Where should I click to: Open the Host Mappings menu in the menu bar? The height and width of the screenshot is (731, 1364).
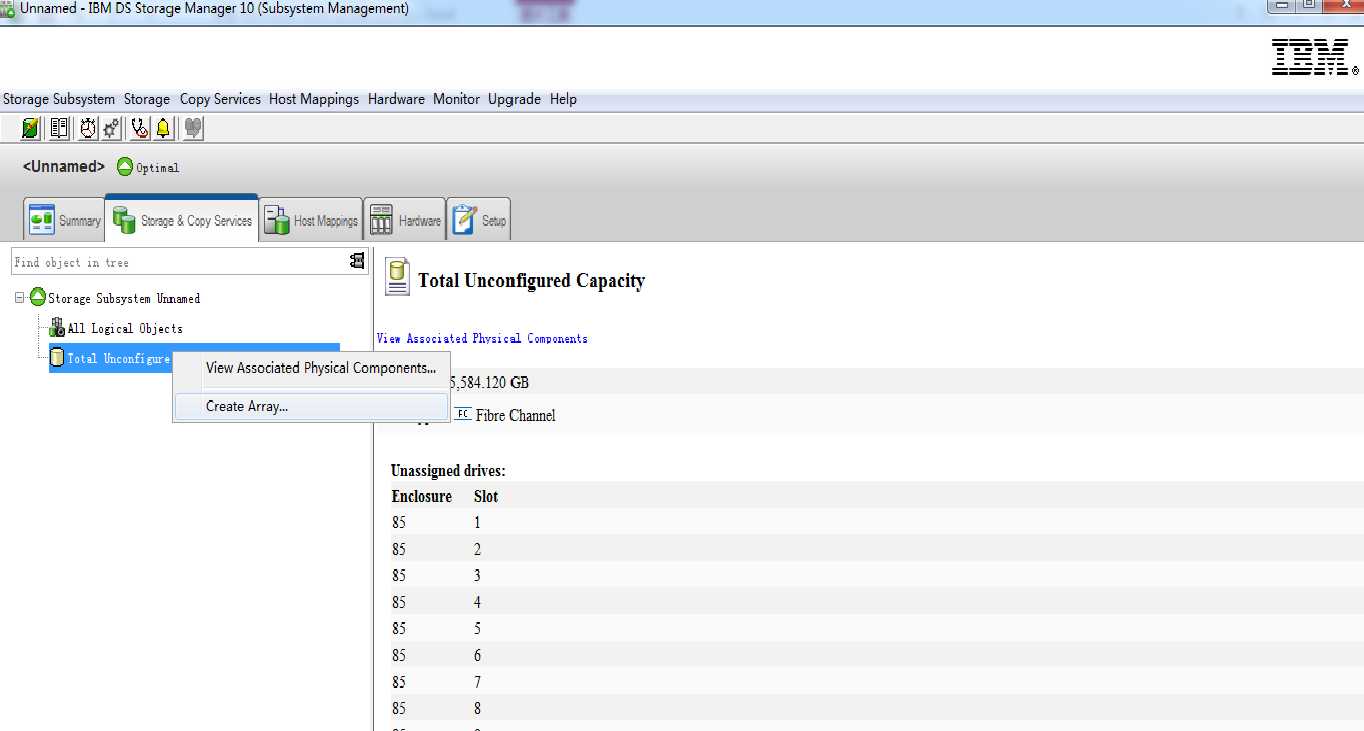coord(314,99)
